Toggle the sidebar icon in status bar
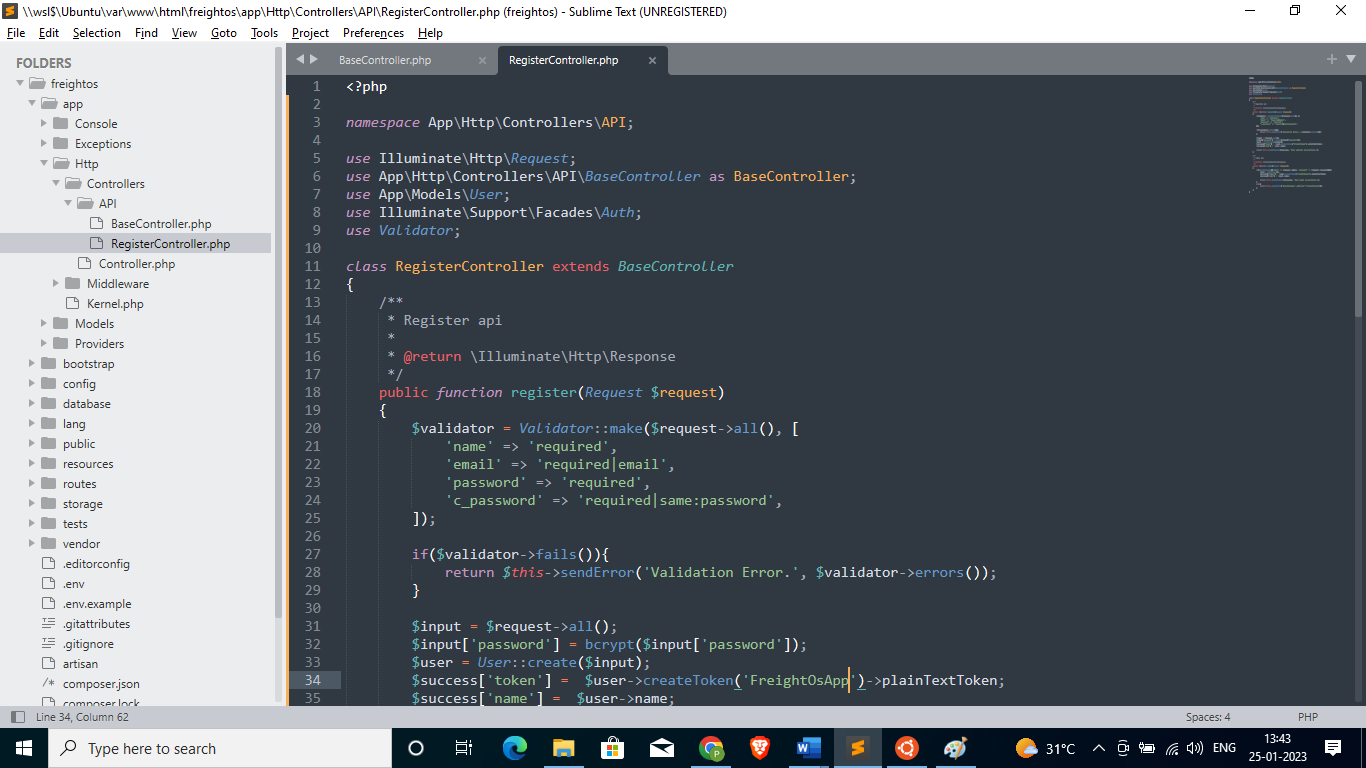 pyautogui.click(x=17, y=717)
